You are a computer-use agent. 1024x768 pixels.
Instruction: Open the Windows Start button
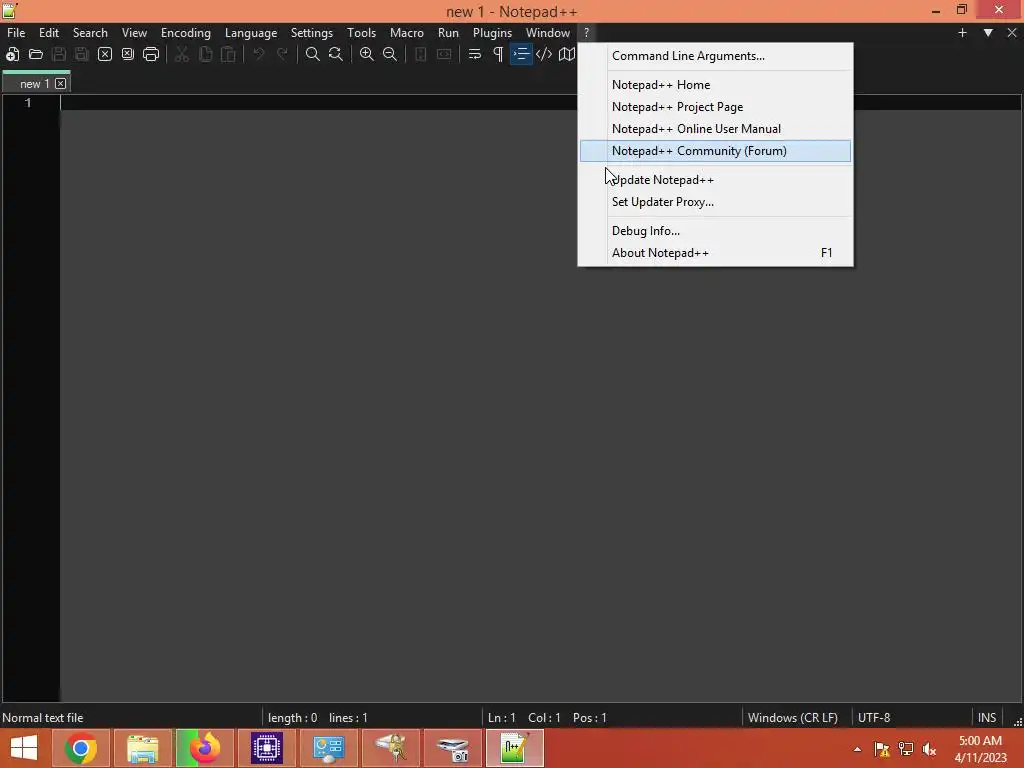pyautogui.click(x=24, y=748)
